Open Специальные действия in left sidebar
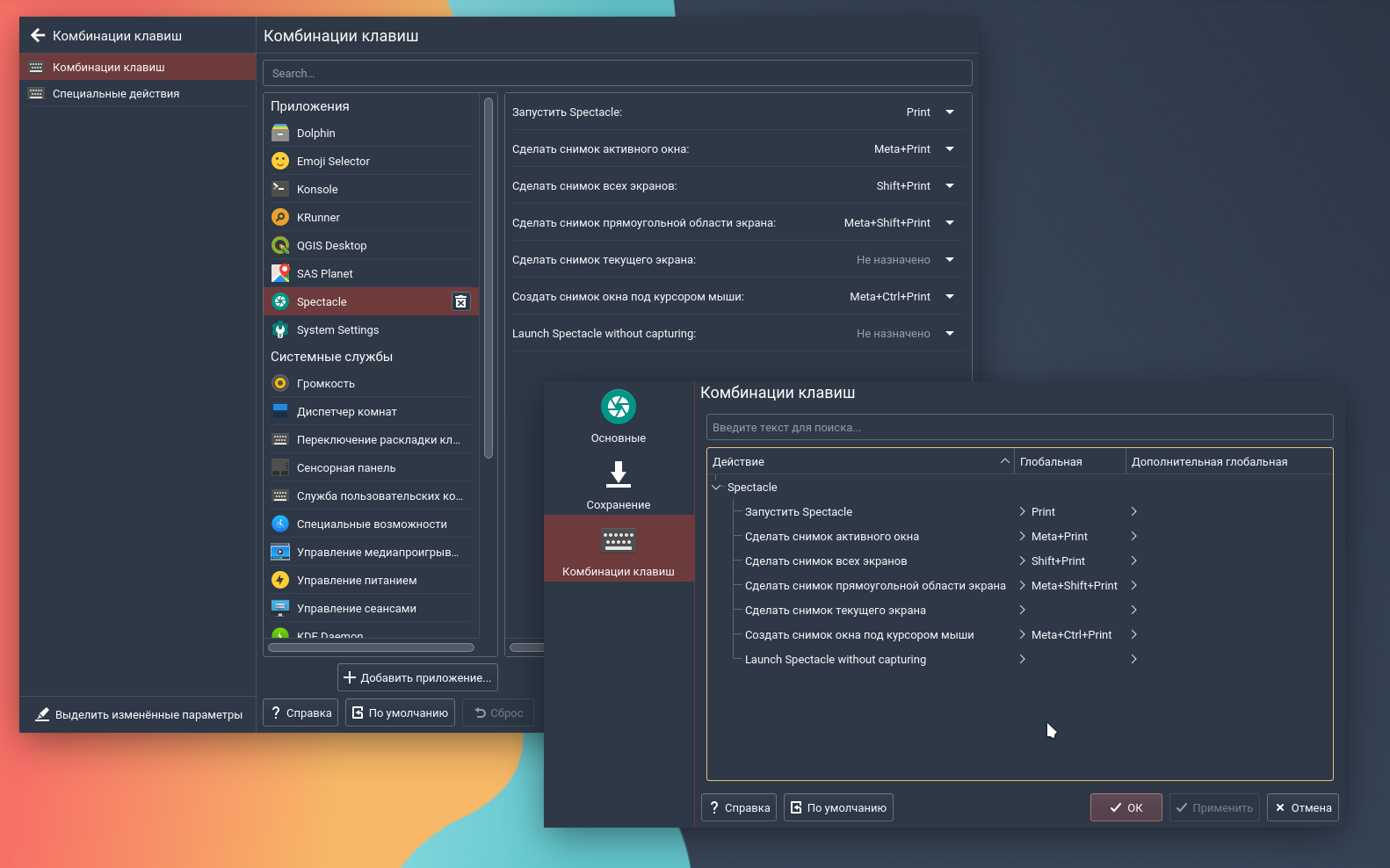Image resolution: width=1390 pixels, height=868 pixels. click(x=137, y=93)
